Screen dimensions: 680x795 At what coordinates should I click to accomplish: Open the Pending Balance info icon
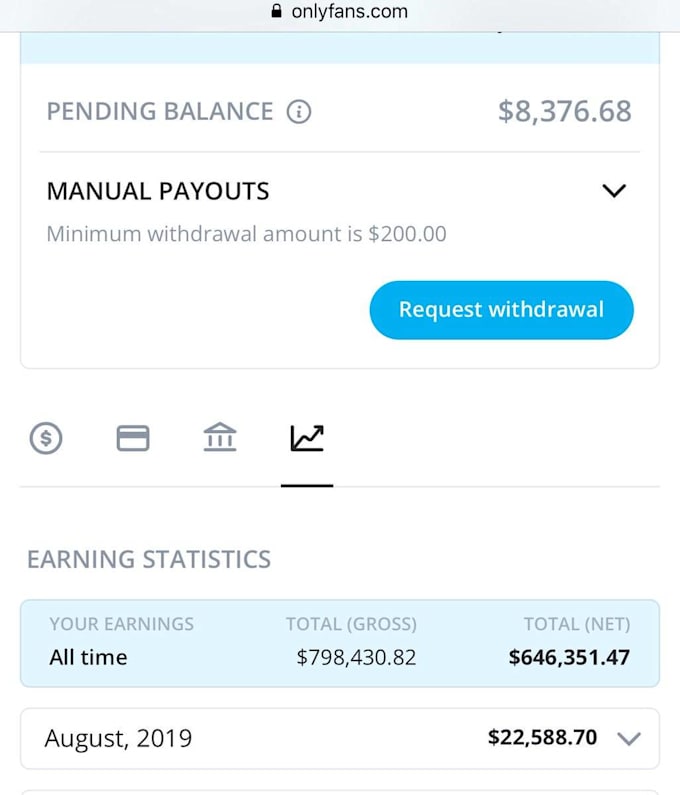pyautogui.click(x=299, y=111)
